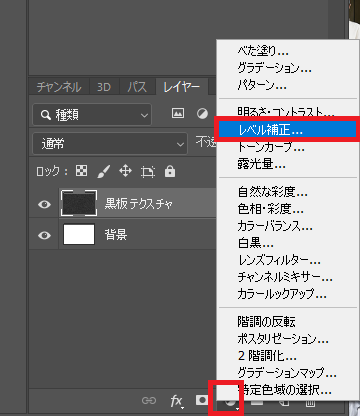
Task: Click the 背景 layer name
Action: tap(116, 235)
